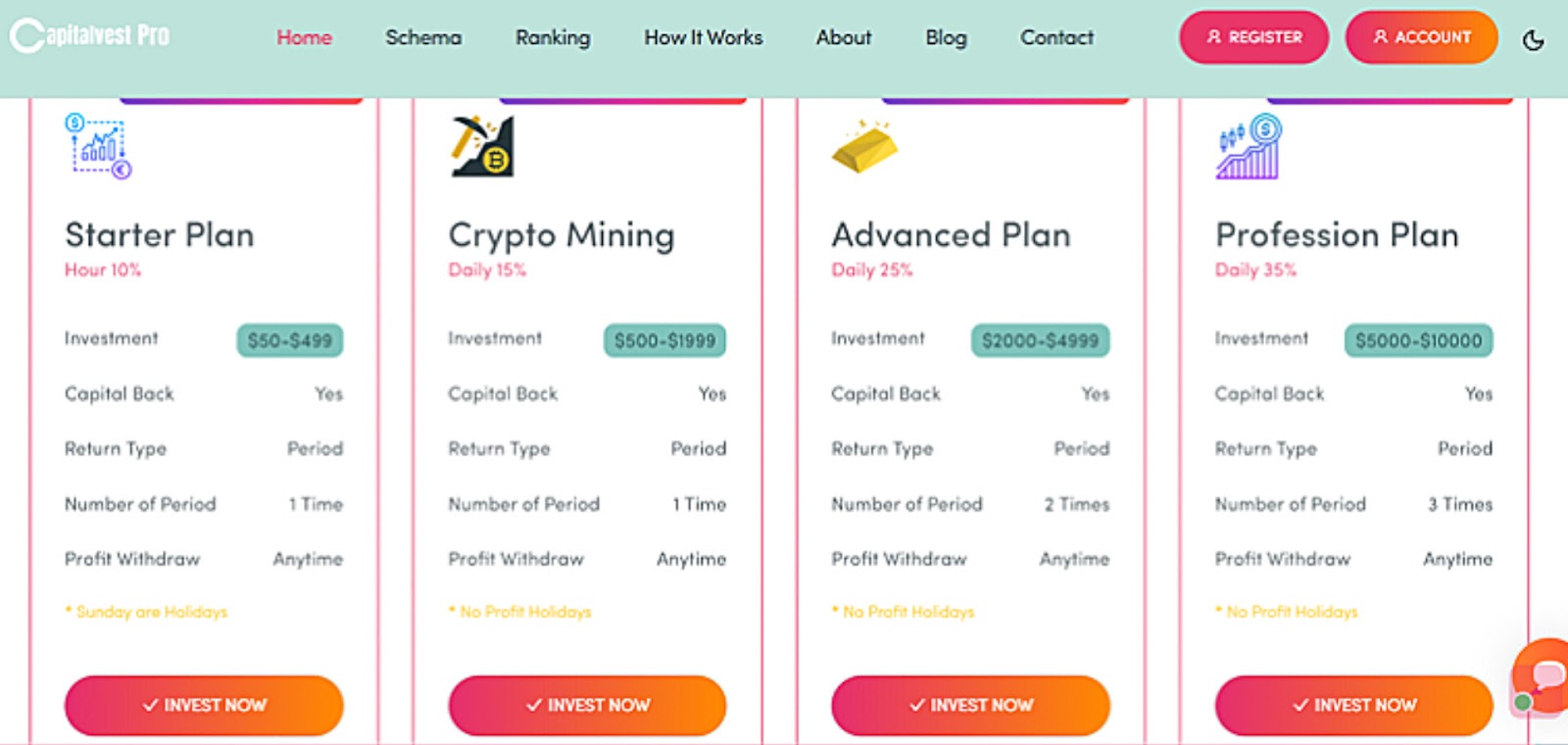Click the $5000-$10000 investment badge
Image resolution: width=1568 pixels, height=745 pixels.
point(1418,340)
